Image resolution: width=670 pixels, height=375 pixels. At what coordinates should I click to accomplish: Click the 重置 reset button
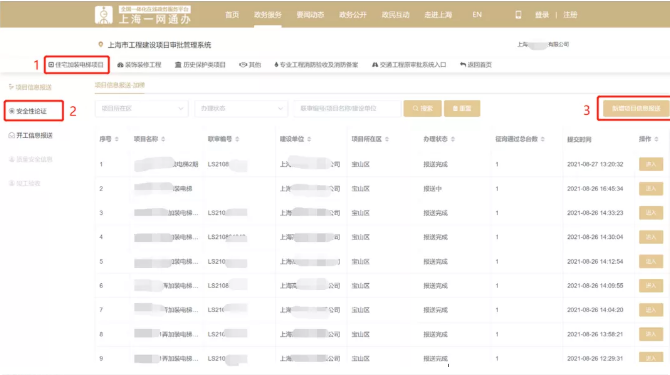coord(462,108)
